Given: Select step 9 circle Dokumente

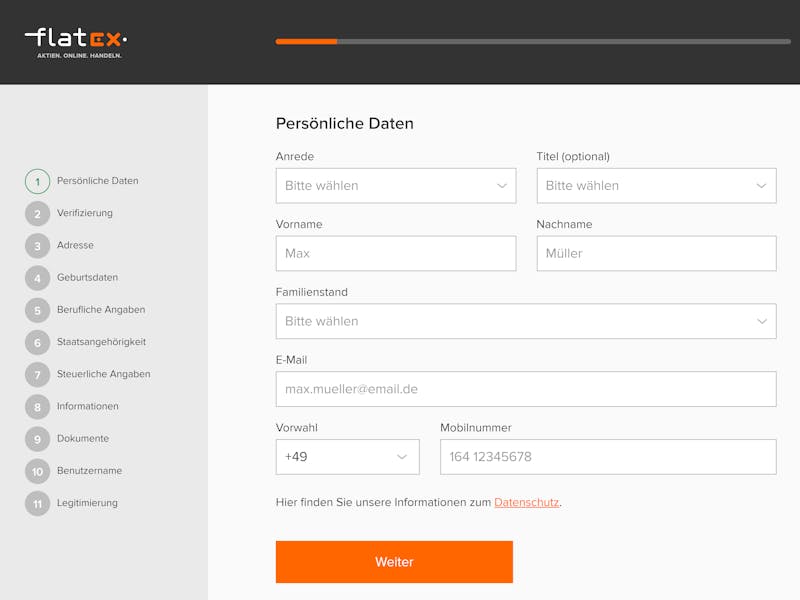Looking at the screenshot, I should point(37,439).
